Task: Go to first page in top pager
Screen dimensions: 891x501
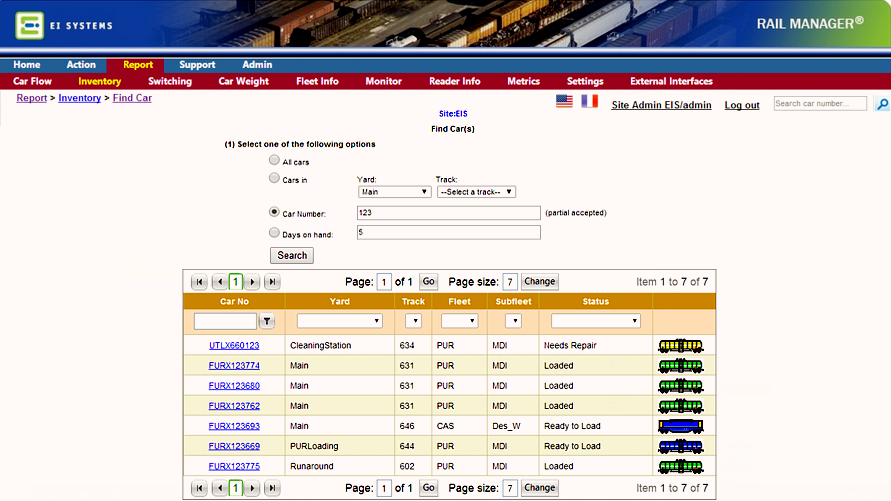Action: (199, 282)
